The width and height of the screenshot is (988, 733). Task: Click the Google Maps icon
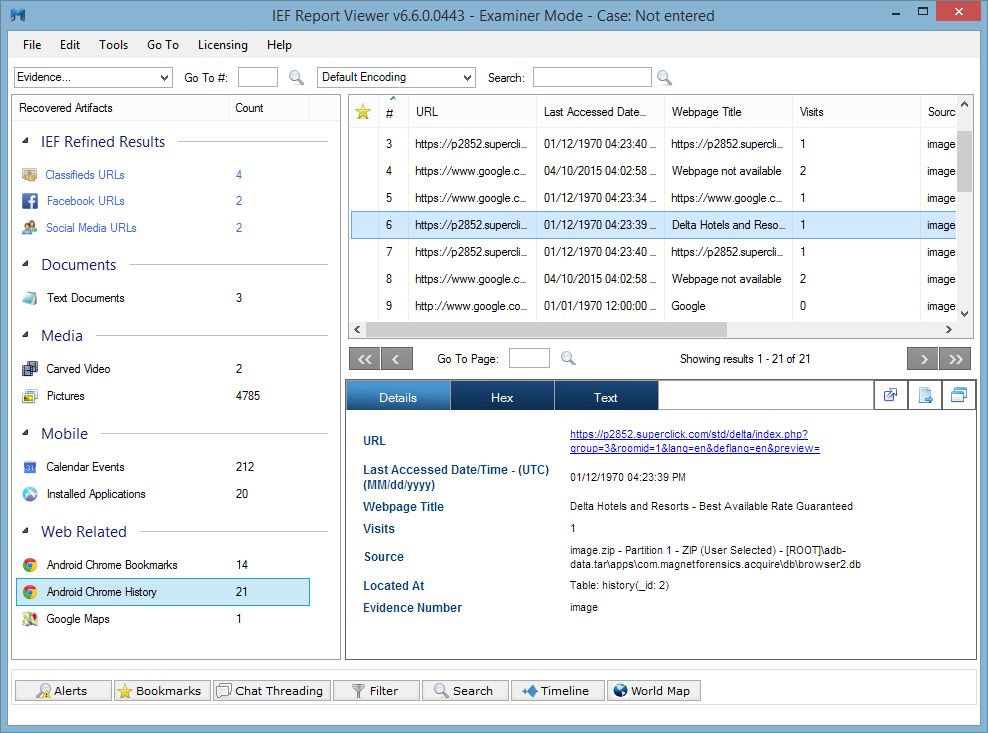tap(30, 619)
